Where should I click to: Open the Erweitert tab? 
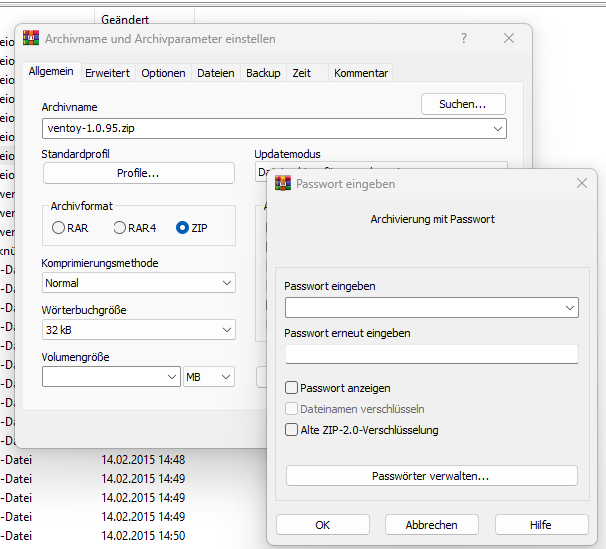(x=107, y=73)
